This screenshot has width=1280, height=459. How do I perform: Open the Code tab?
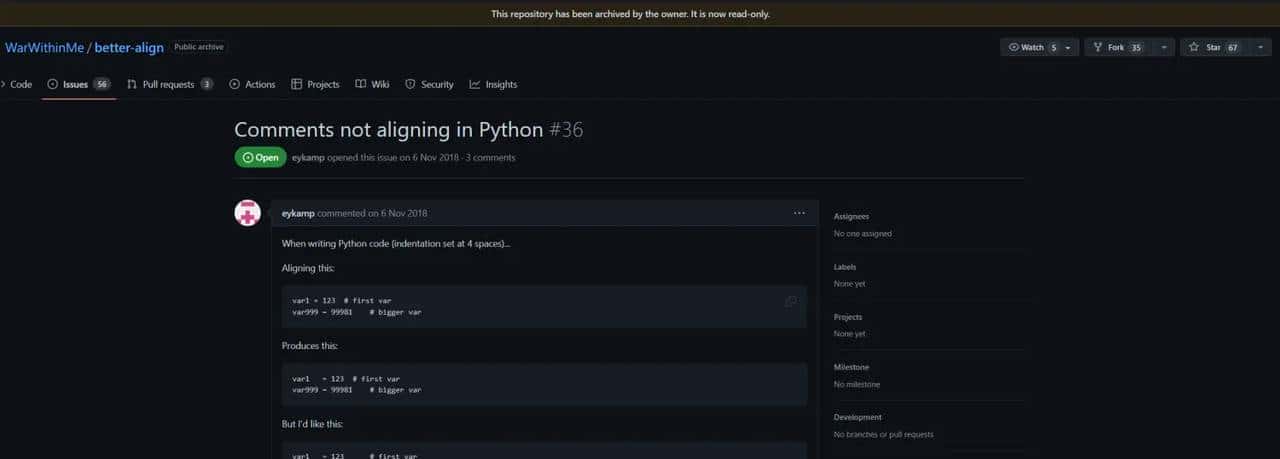tap(16, 85)
